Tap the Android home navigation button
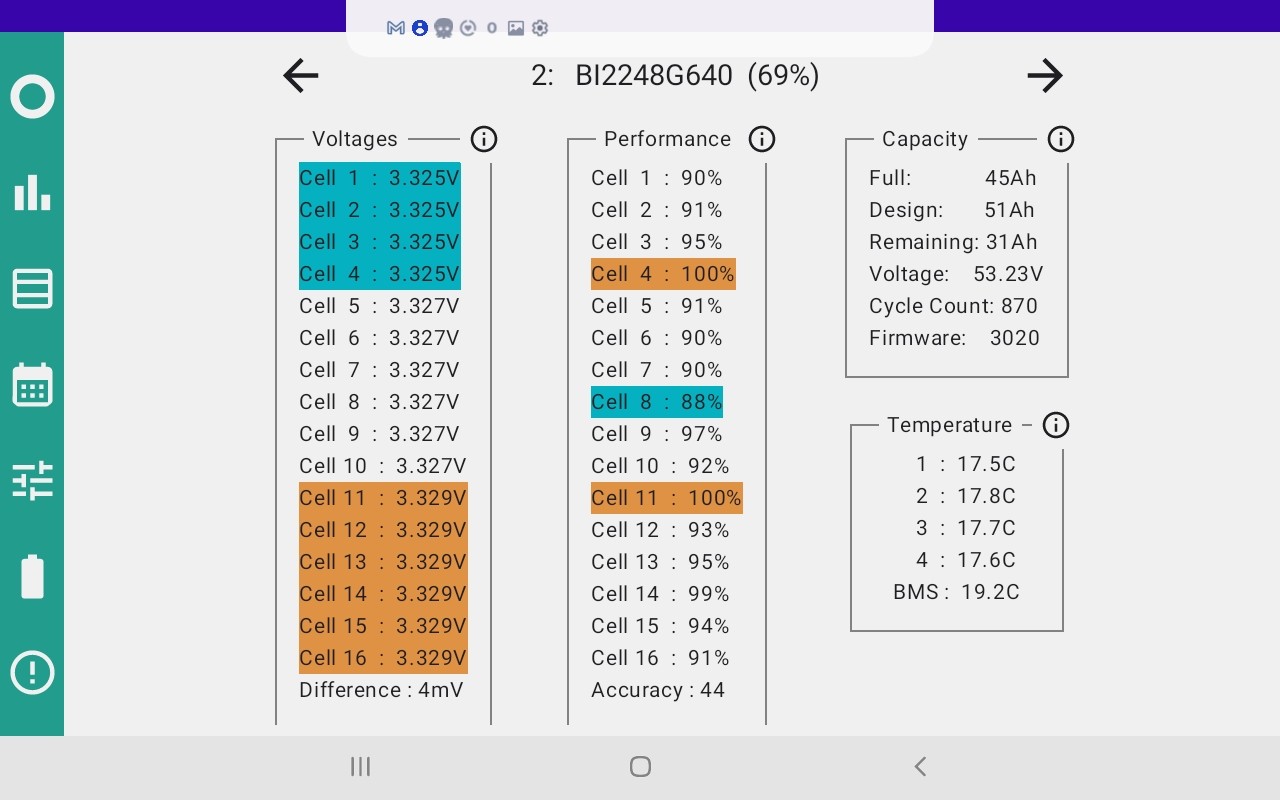The height and width of the screenshot is (800, 1280). pyautogui.click(x=640, y=767)
